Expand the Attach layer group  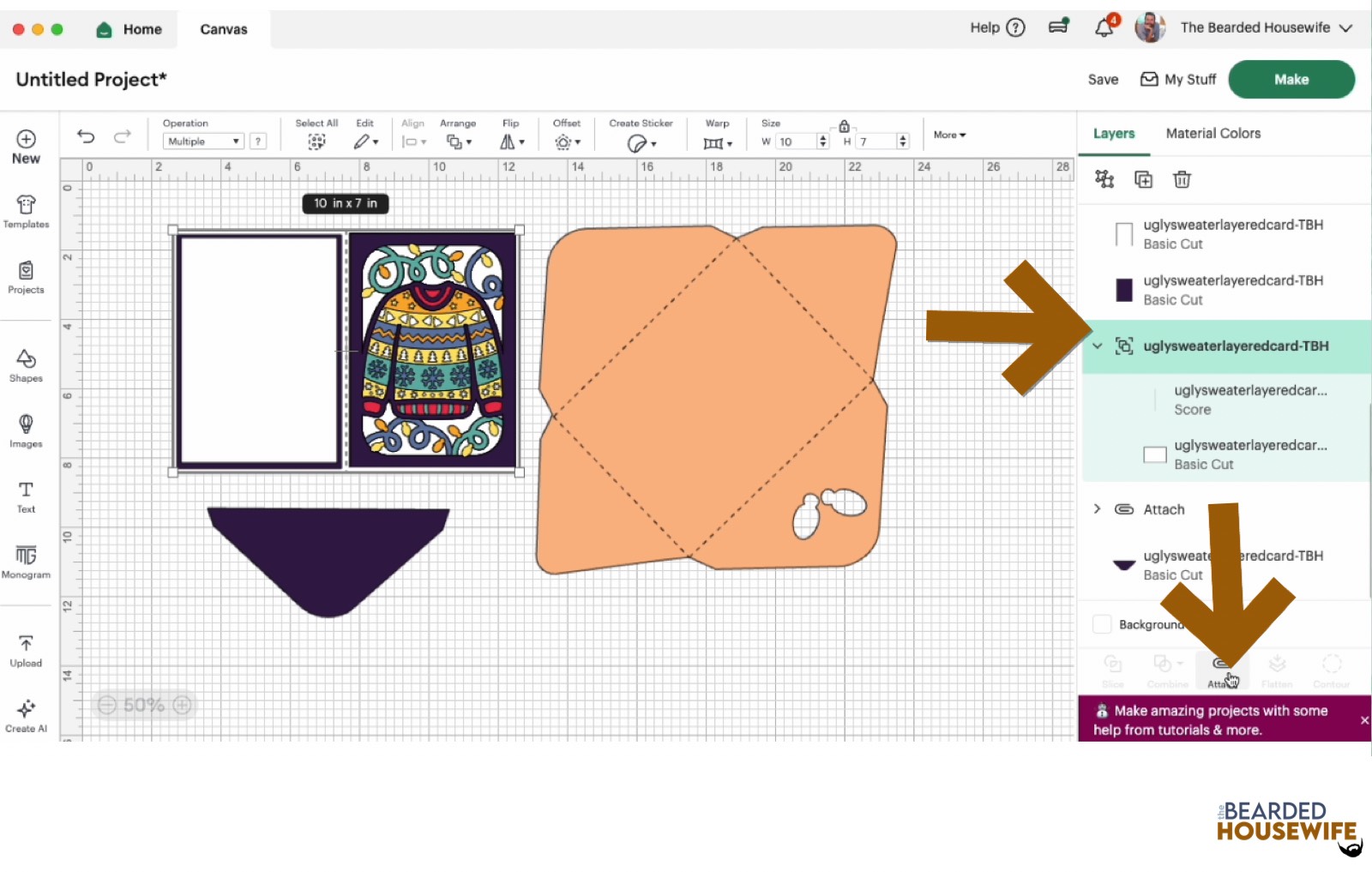[1098, 509]
